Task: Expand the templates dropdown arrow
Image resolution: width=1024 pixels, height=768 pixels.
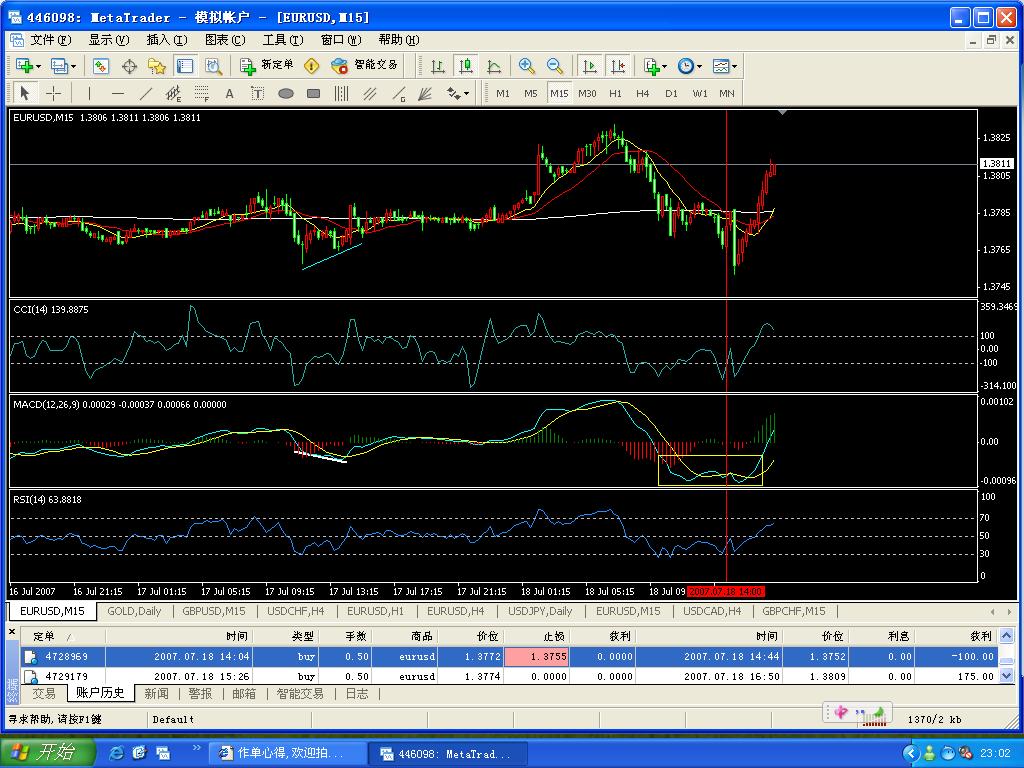Action: [735, 66]
